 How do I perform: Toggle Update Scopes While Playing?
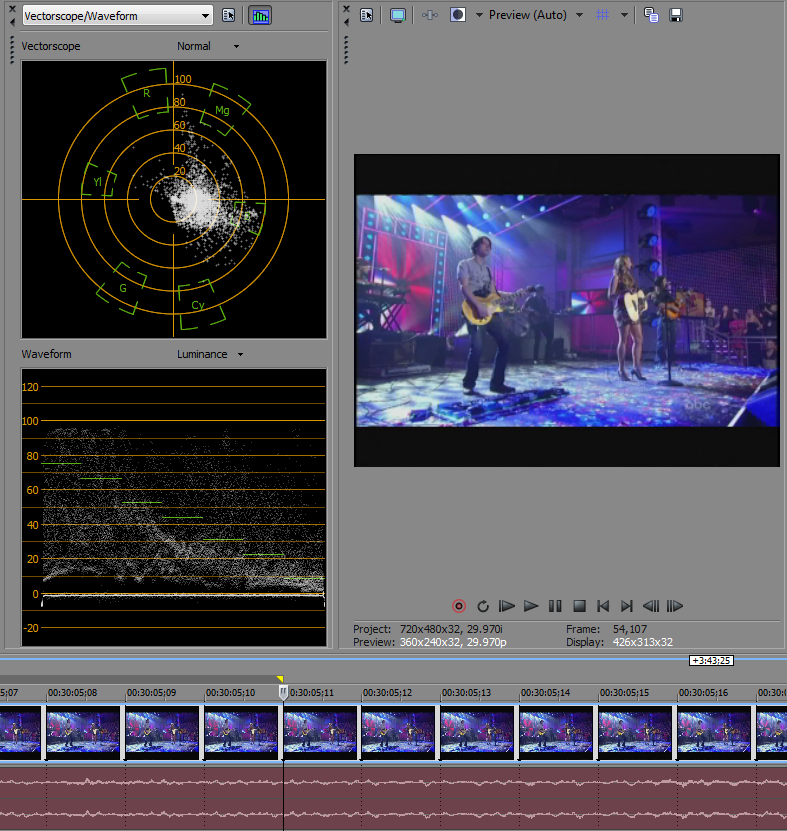(x=260, y=15)
